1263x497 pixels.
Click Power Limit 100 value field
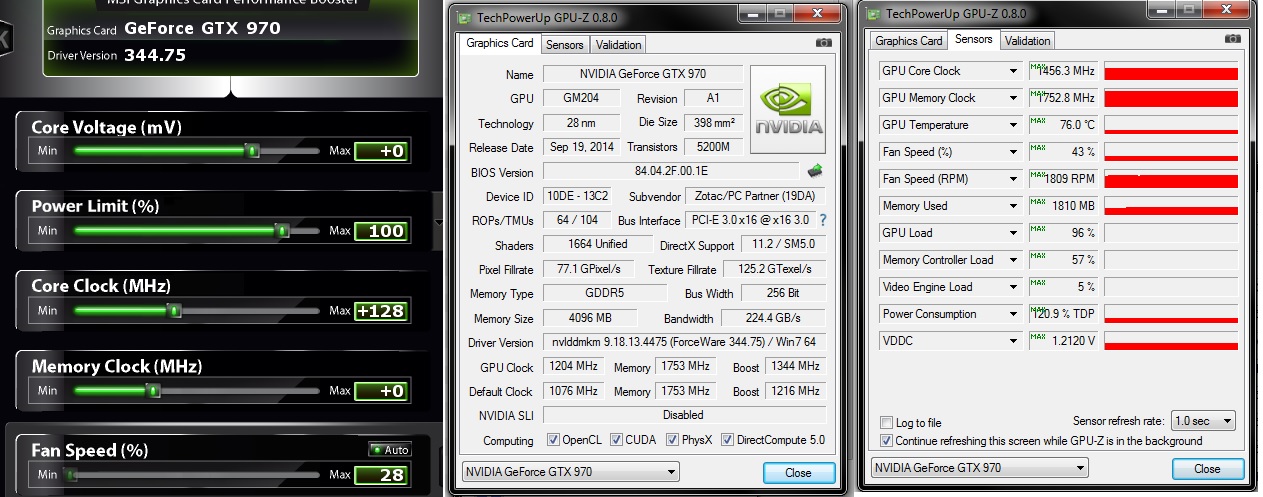[x=381, y=231]
